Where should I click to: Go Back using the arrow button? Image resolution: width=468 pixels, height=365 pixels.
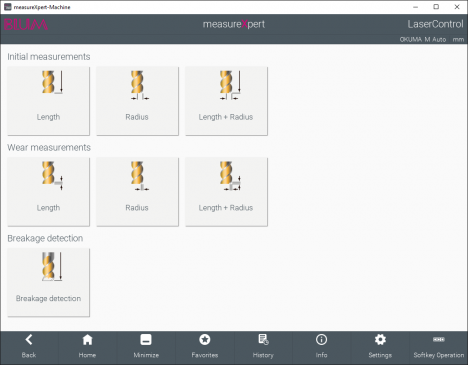29,347
